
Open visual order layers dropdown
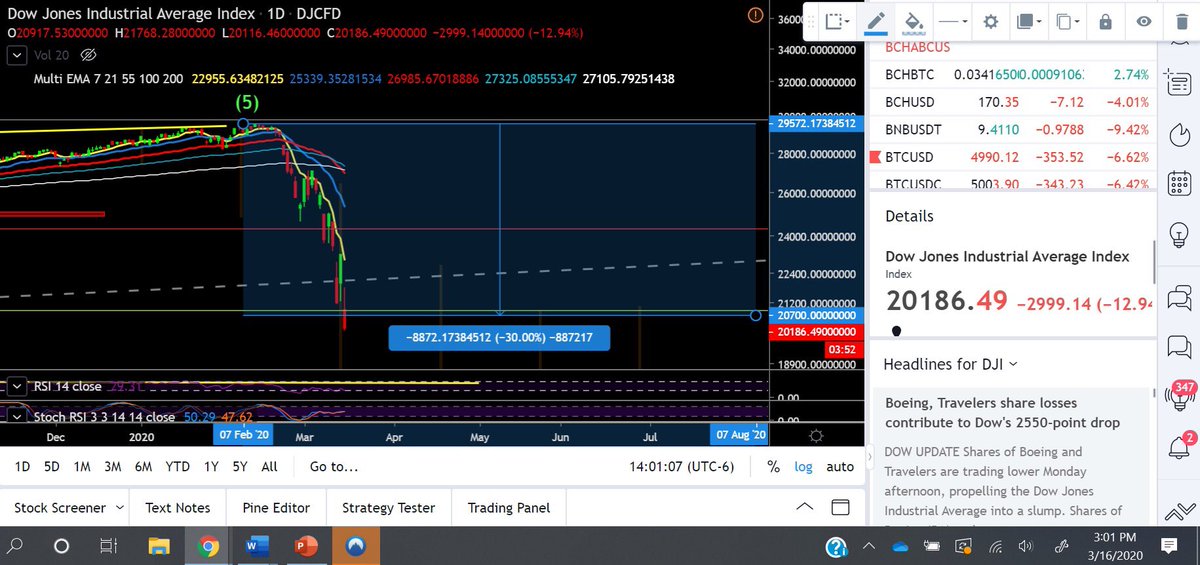tap(1027, 21)
